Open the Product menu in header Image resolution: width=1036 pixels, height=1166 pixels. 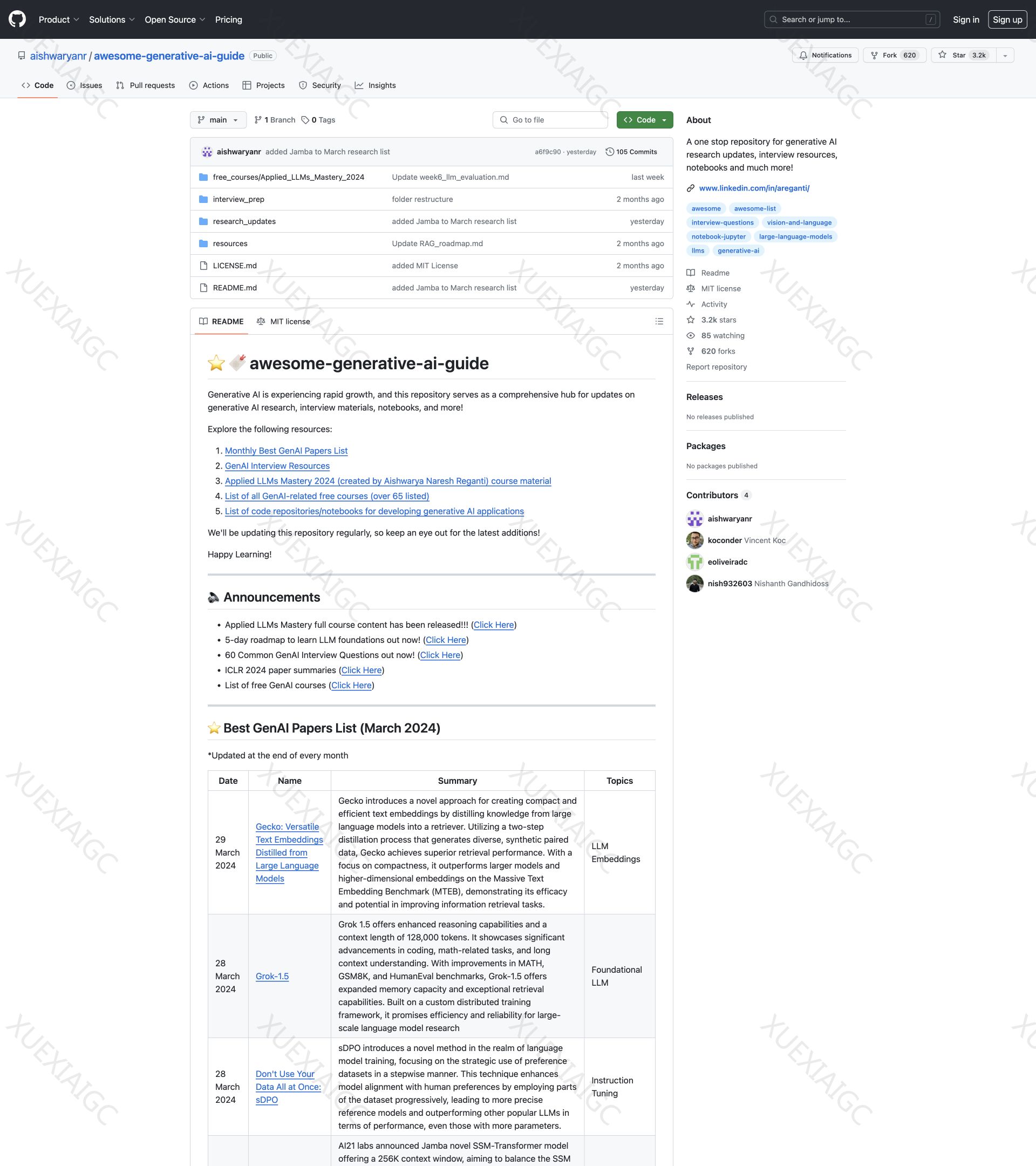pos(59,19)
